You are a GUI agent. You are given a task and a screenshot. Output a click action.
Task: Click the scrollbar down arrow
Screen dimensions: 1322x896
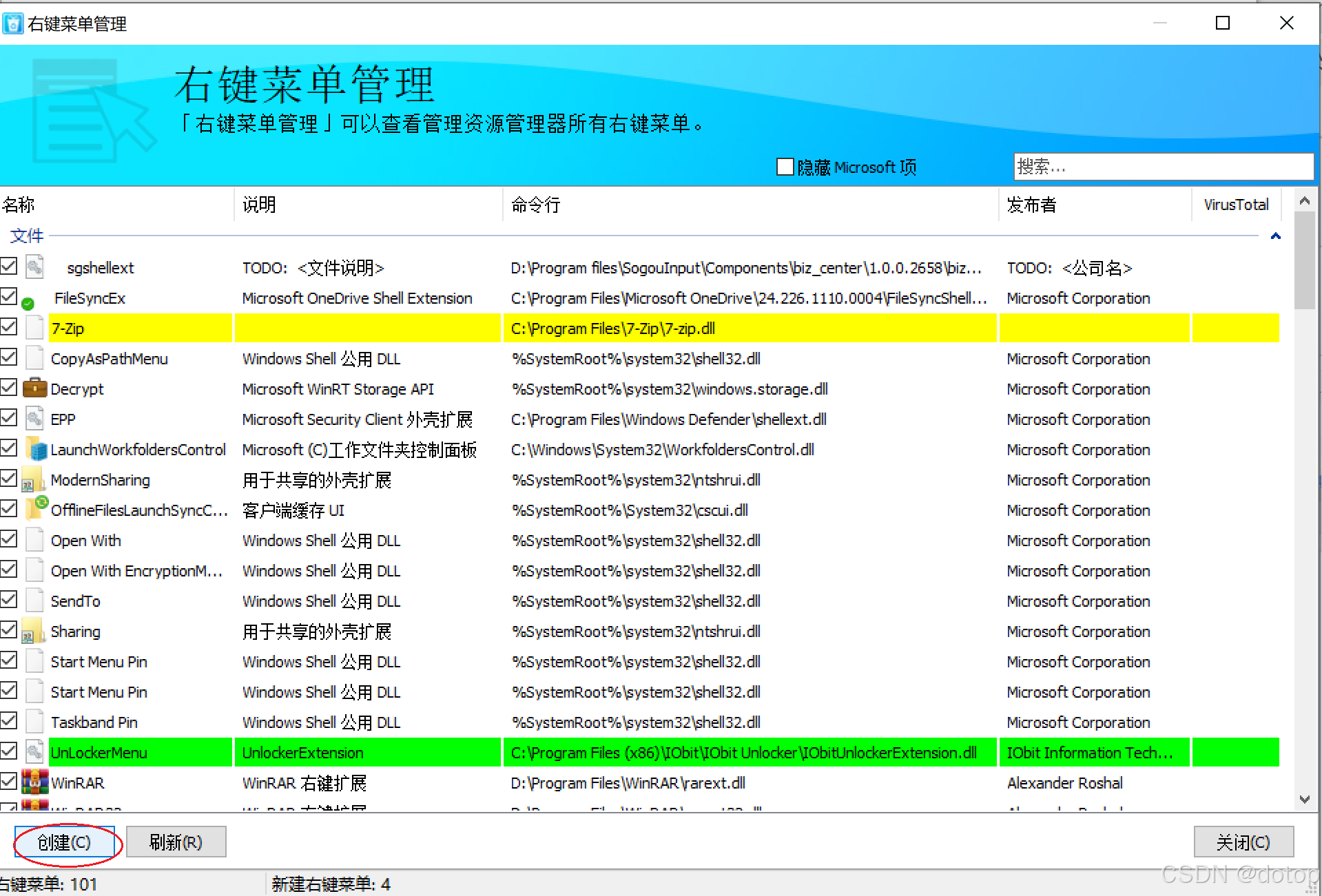tap(1304, 800)
